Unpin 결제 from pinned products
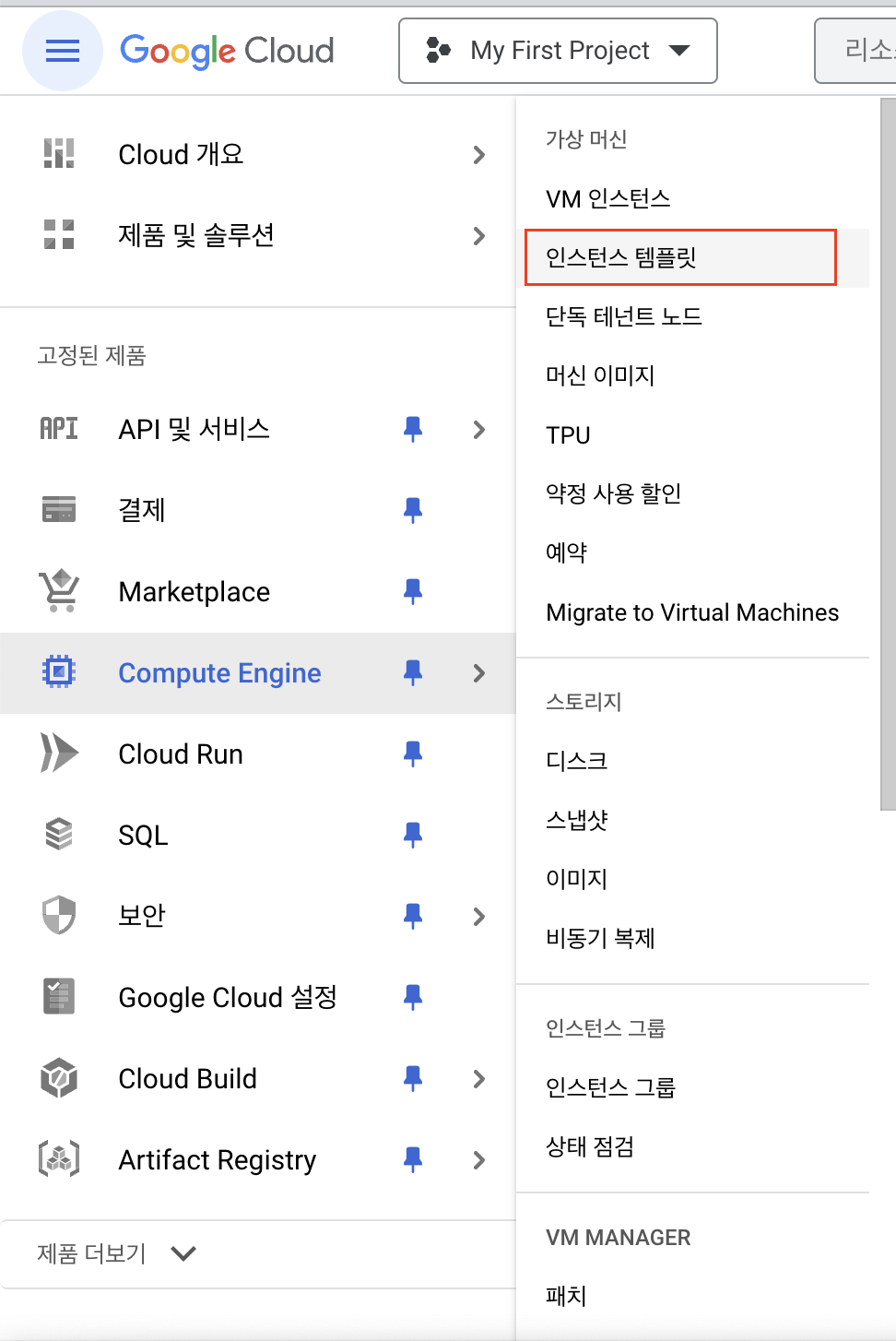Screen dimensions: 896x1341 413,510
